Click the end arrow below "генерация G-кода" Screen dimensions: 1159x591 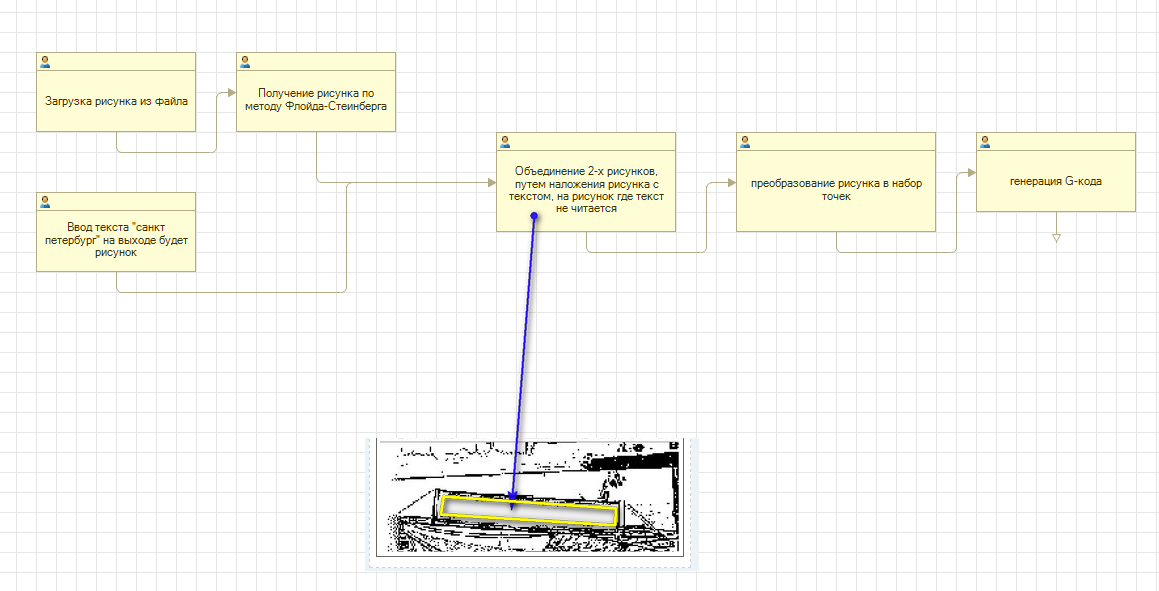tap(1056, 238)
